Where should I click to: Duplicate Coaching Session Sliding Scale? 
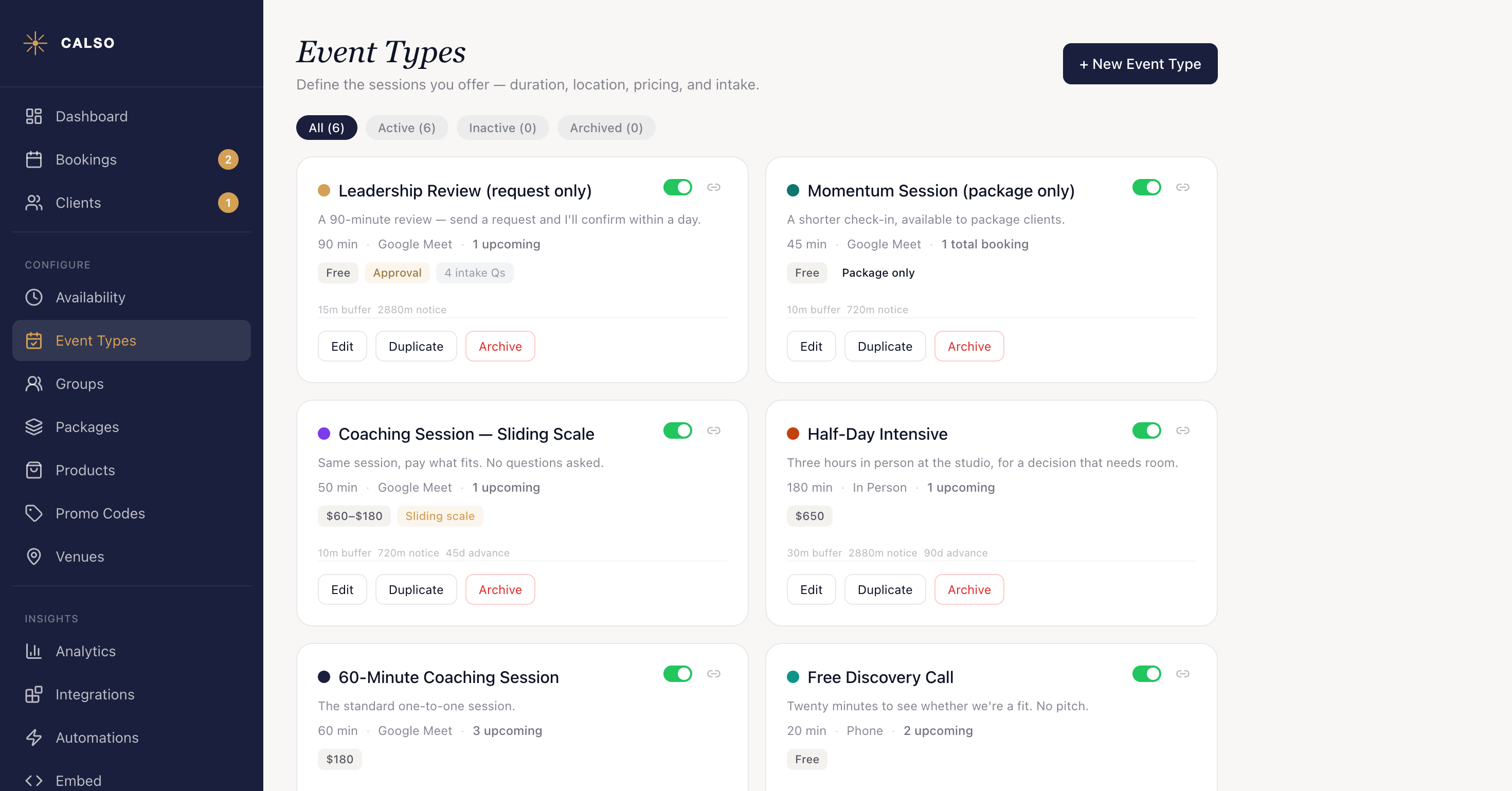pyautogui.click(x=416, y=589)
